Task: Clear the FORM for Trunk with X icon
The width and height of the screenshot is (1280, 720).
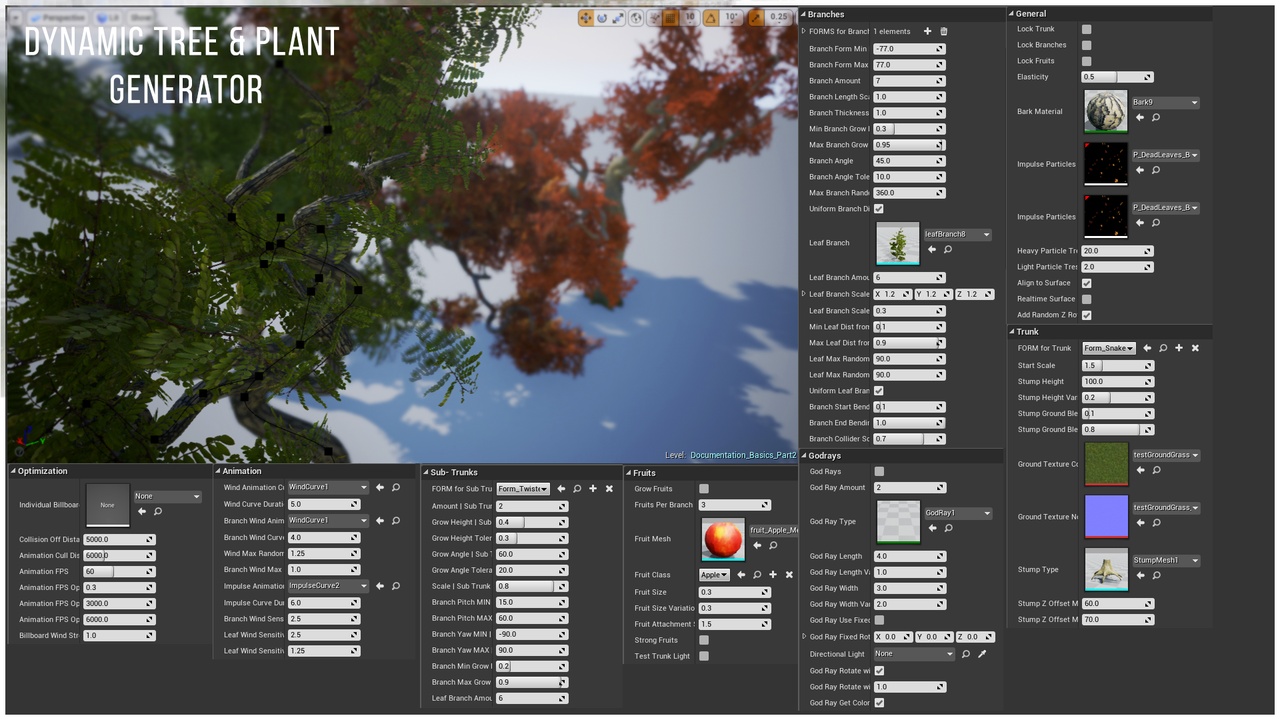Action: [1195, 348]
